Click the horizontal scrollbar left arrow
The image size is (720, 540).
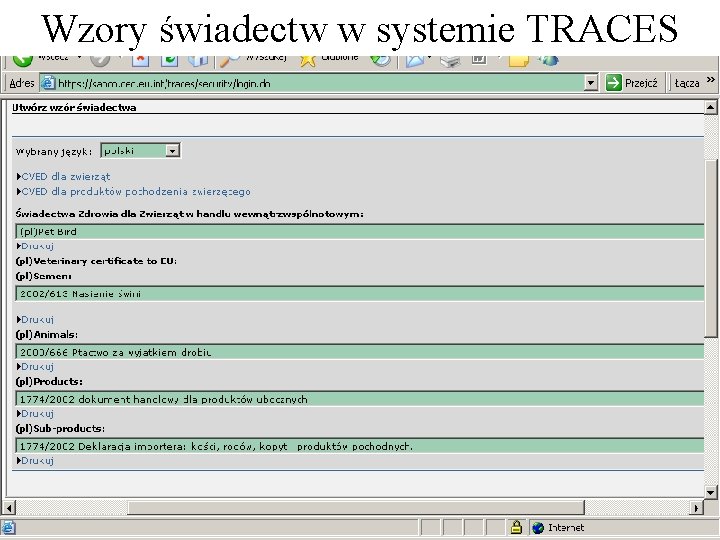pyautogui.click(x=9, y=508)
